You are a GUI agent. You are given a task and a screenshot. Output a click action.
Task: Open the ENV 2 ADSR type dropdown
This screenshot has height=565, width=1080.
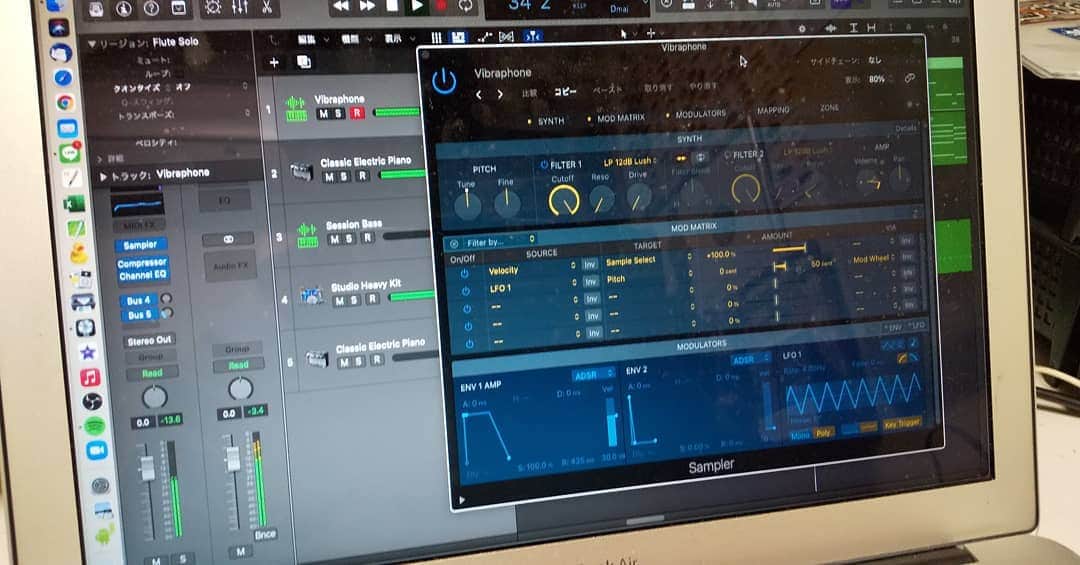(x=751, y=360)
